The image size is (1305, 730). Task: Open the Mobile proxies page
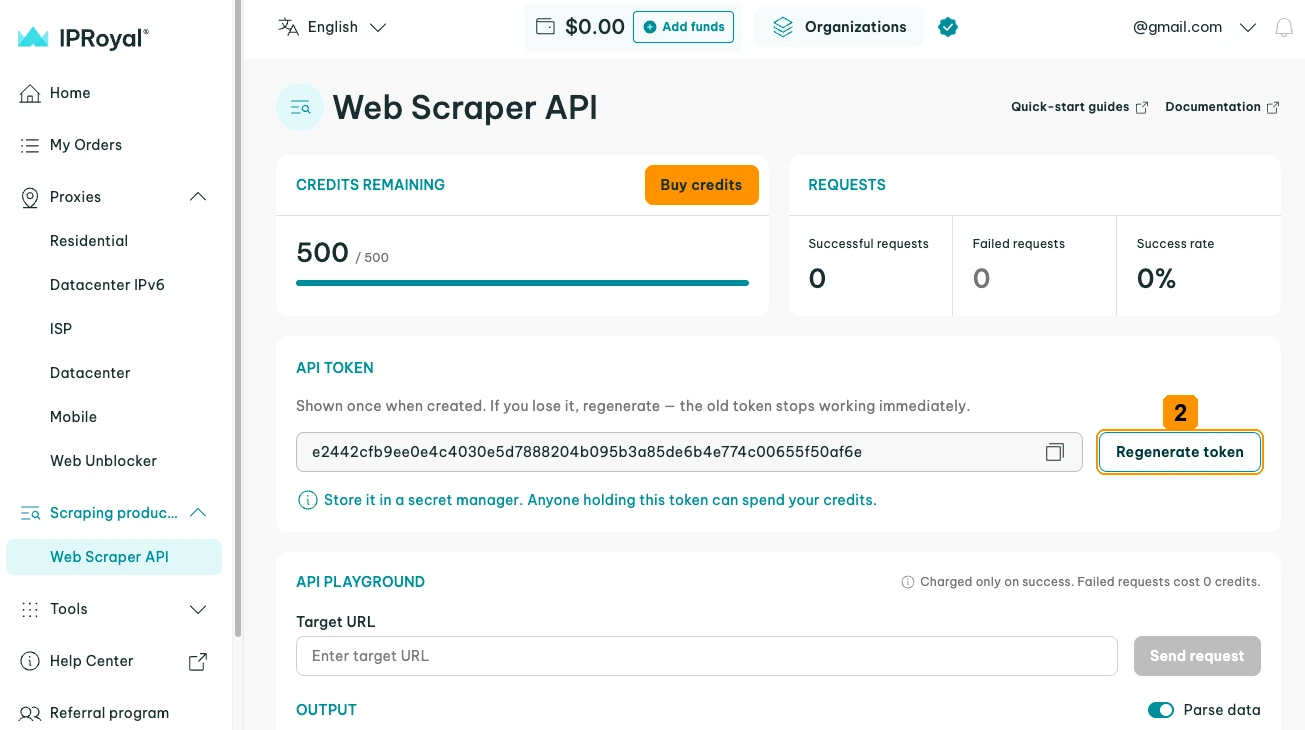[x=74, y=417]
